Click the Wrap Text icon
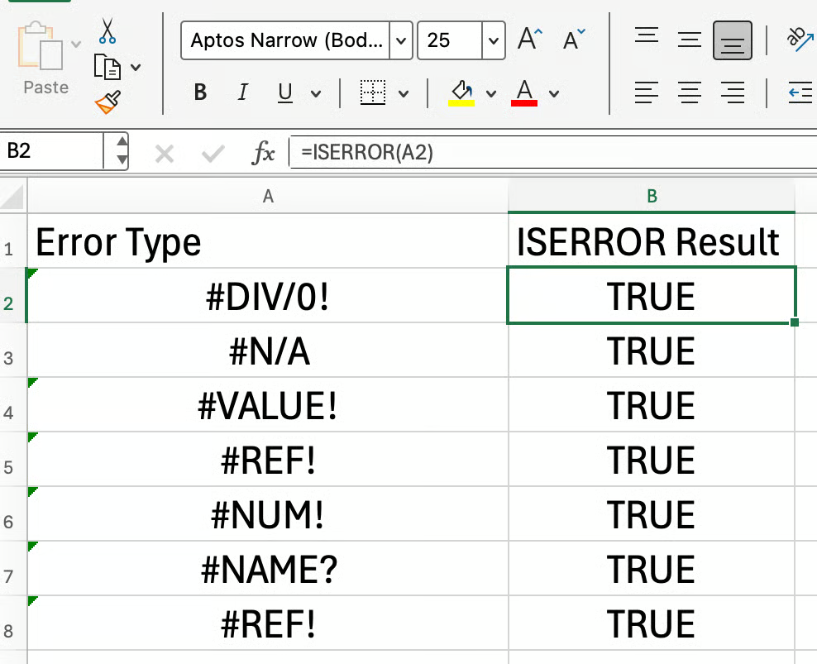 (x=799, y=36)
